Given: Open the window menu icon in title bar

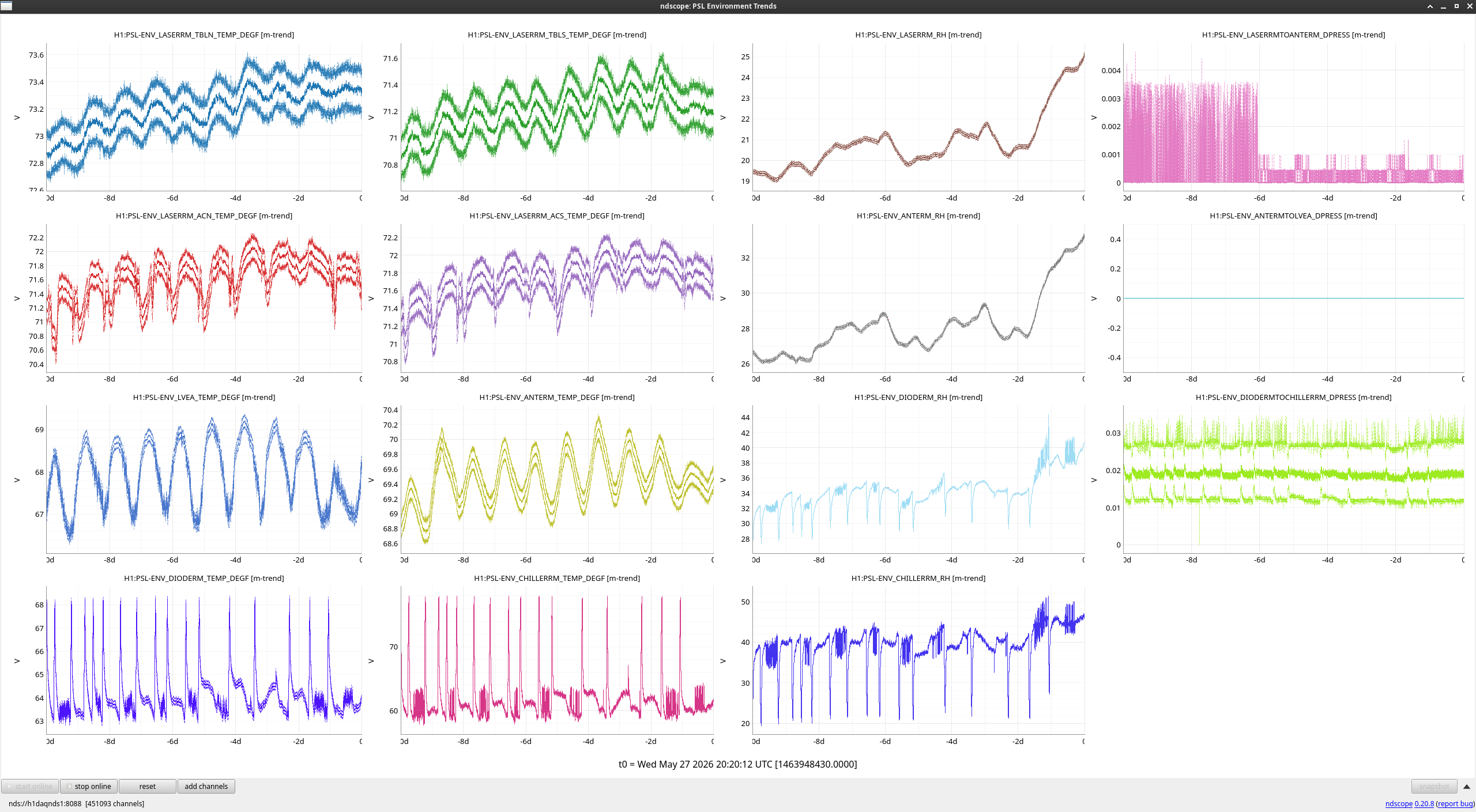Looking at the screenshot, I should tap(6, 6).
